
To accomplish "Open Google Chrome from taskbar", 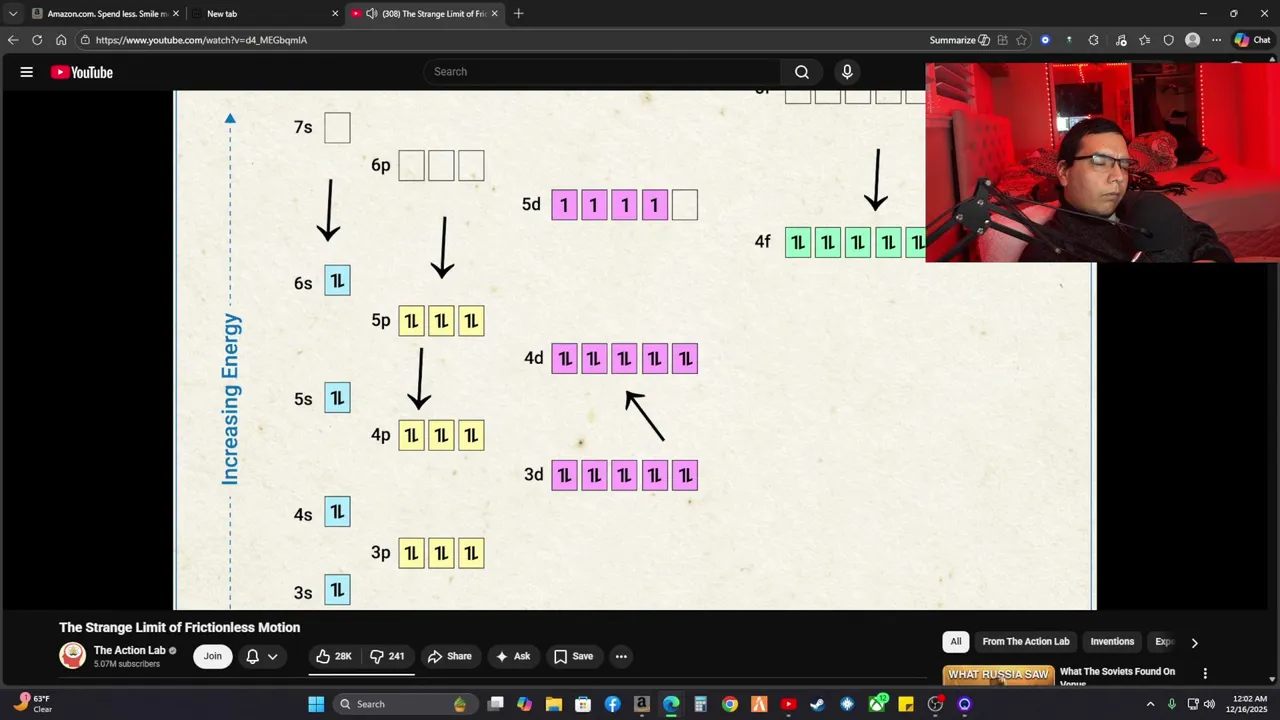I will click(730, 704).
